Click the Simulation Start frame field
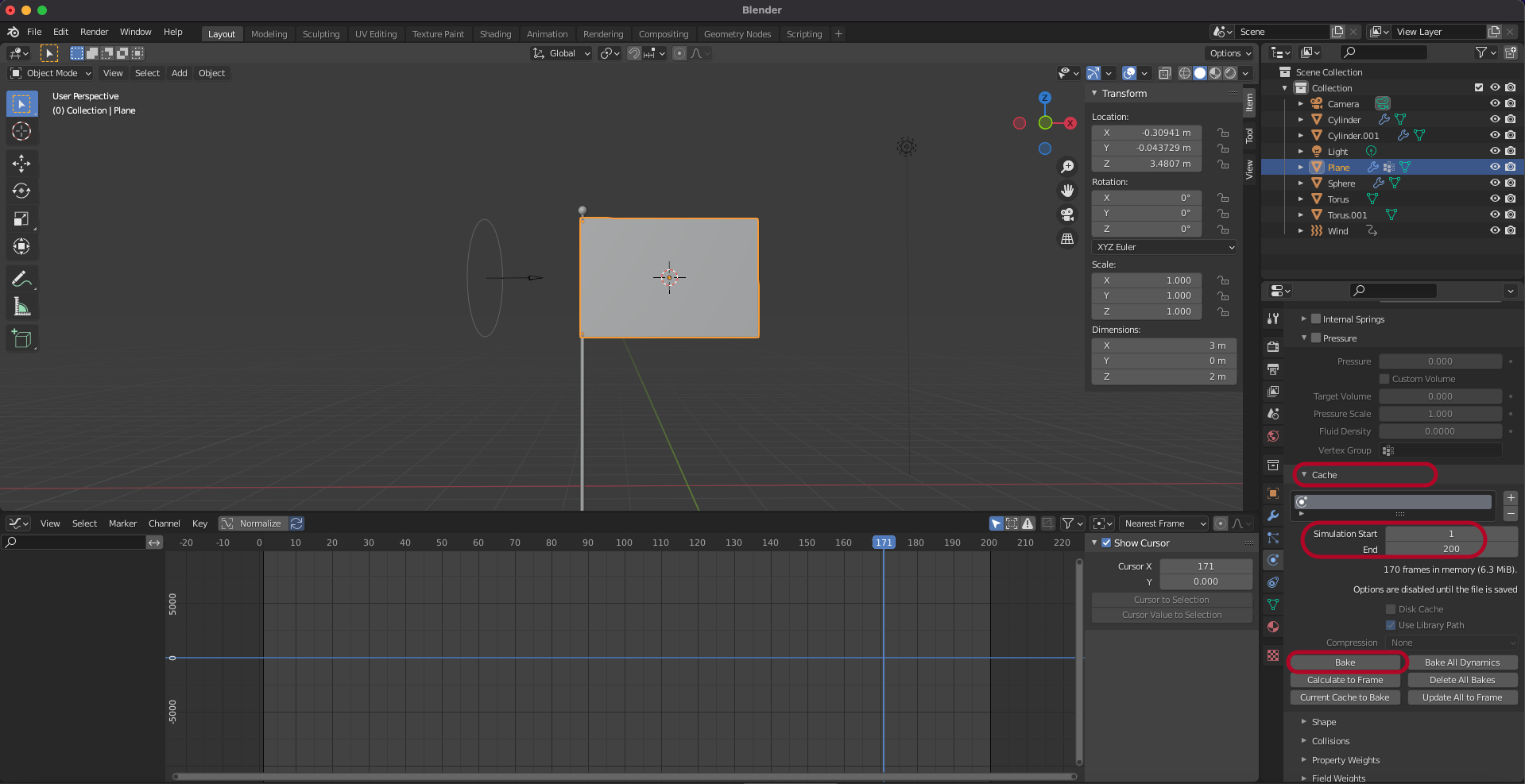Viewport: 1525px width, 784px height. click(1450, 534)
